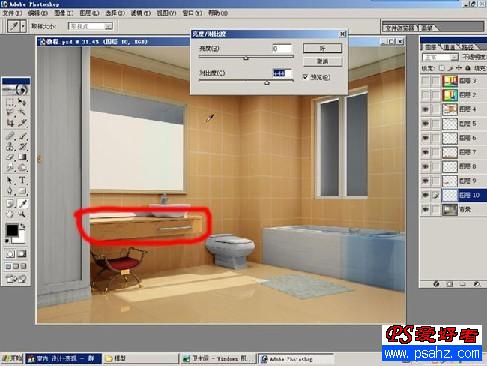
Task: Hide layer 图层 5 eye icon
Action: (425, 124)
